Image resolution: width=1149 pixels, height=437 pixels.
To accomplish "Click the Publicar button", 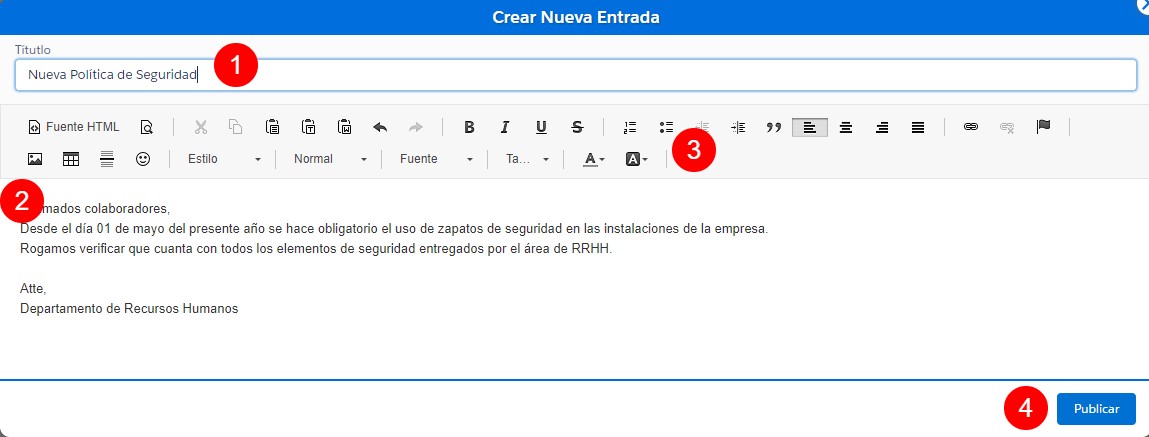I will point(1096,409).
